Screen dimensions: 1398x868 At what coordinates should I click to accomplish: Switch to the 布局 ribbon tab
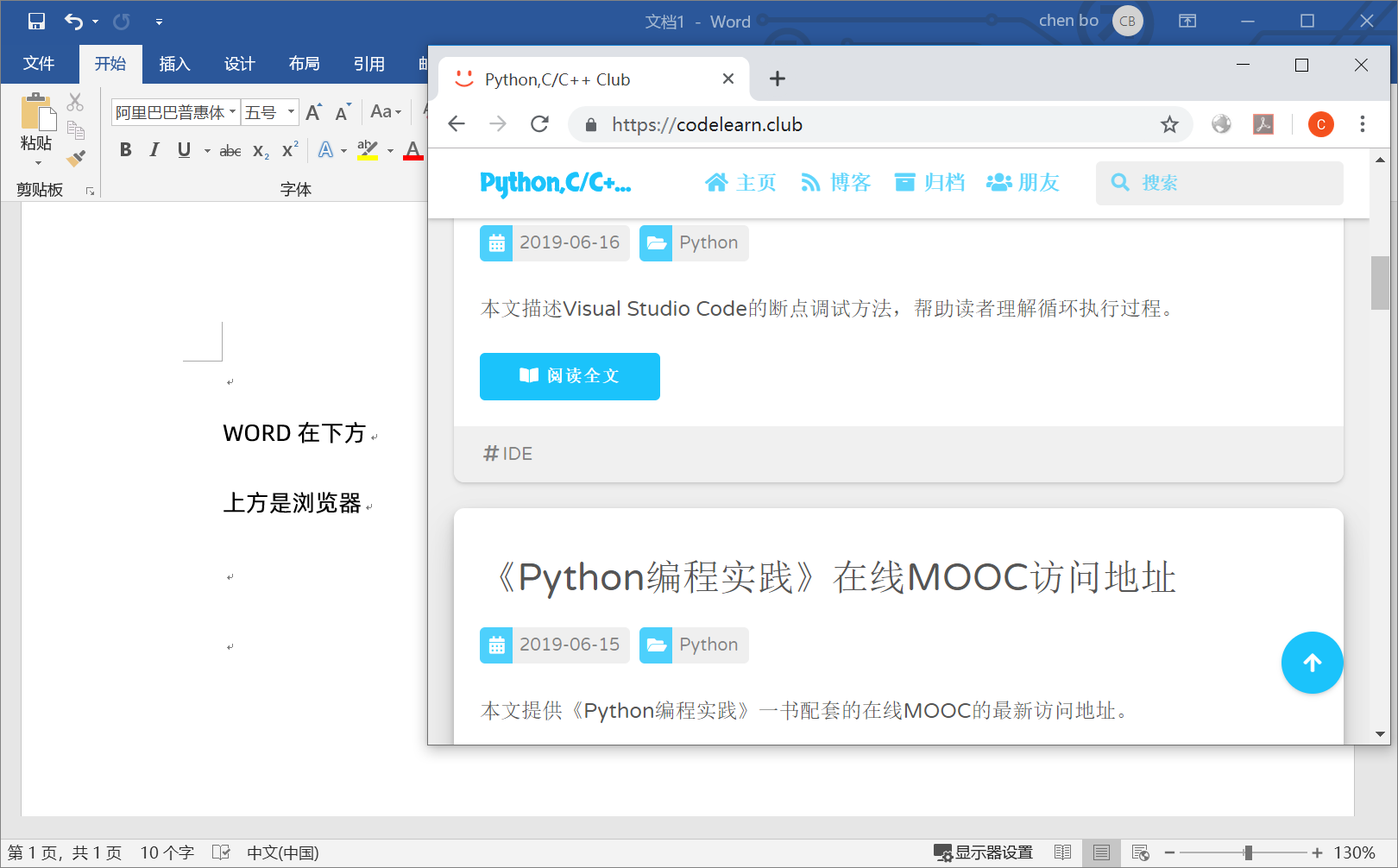point(304,64)
